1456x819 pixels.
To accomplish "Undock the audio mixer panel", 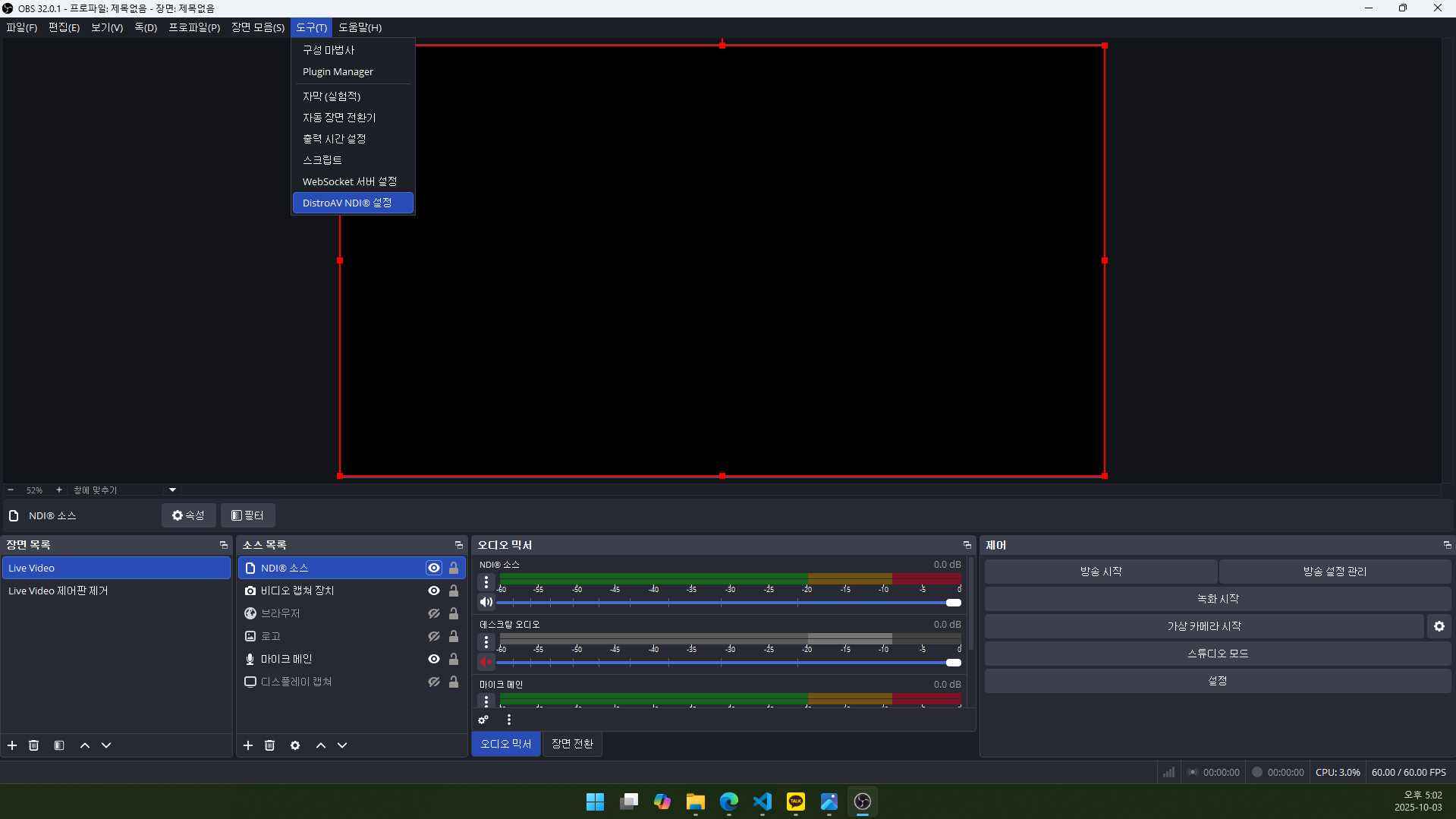I will (x=967, y=545).
